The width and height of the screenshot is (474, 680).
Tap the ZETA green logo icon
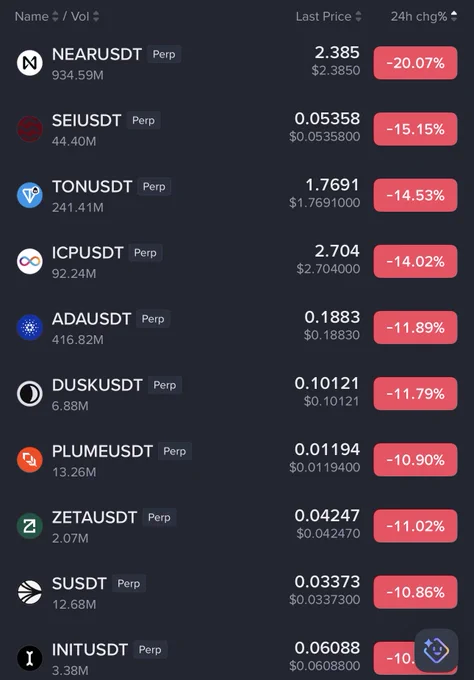coord(29,526)
